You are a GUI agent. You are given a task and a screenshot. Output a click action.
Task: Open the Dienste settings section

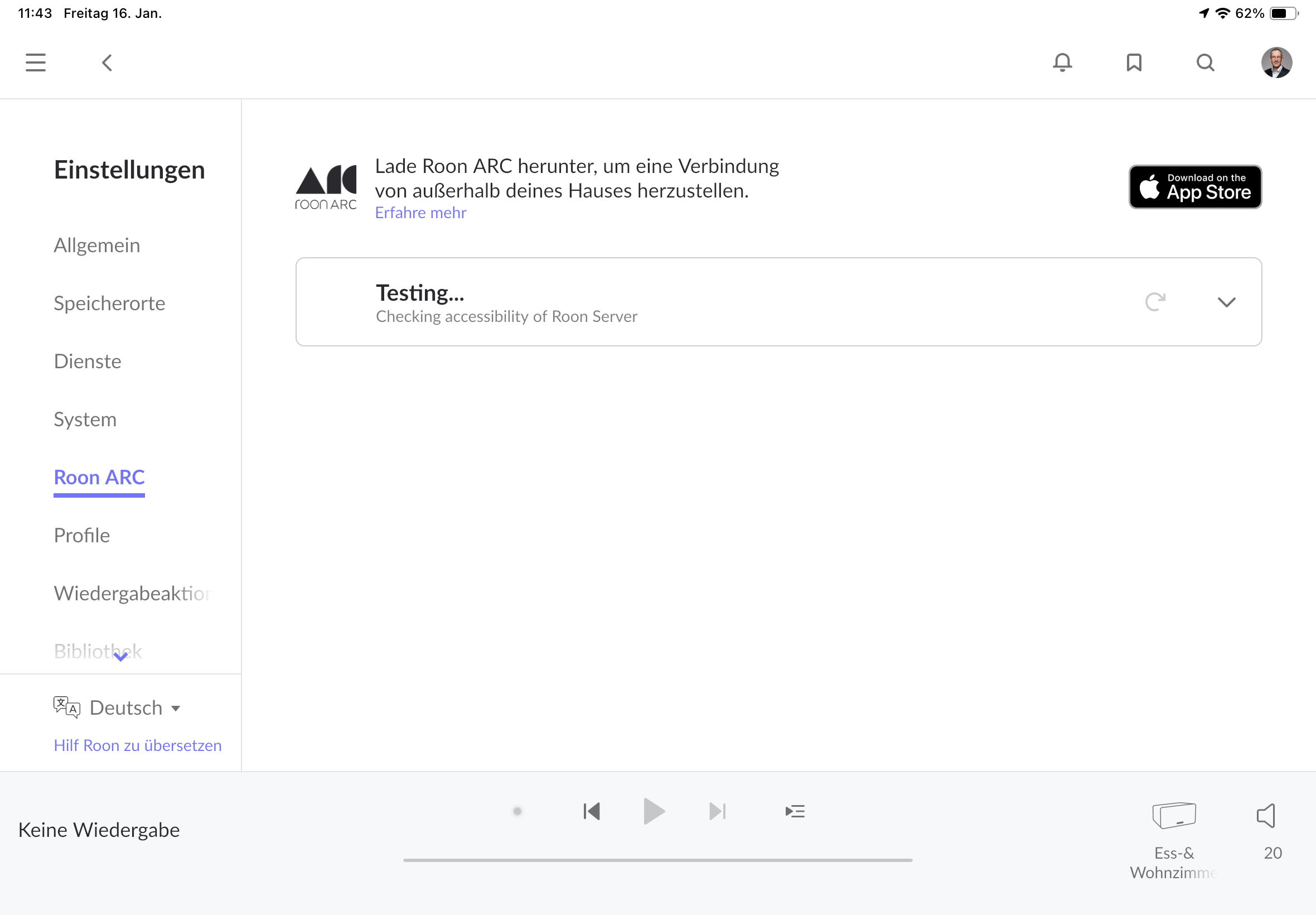pyautogui.click(x=88, y=361)
